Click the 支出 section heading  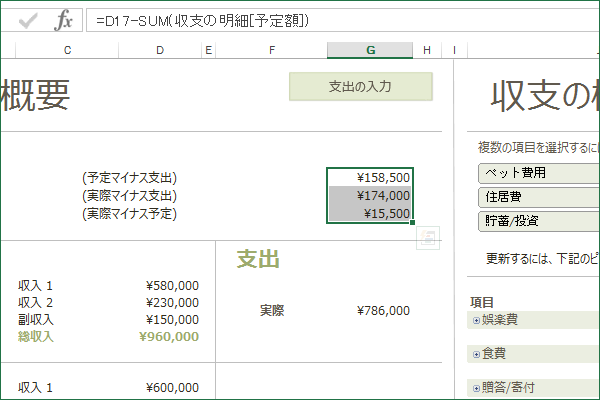click(x=258, y=259)
